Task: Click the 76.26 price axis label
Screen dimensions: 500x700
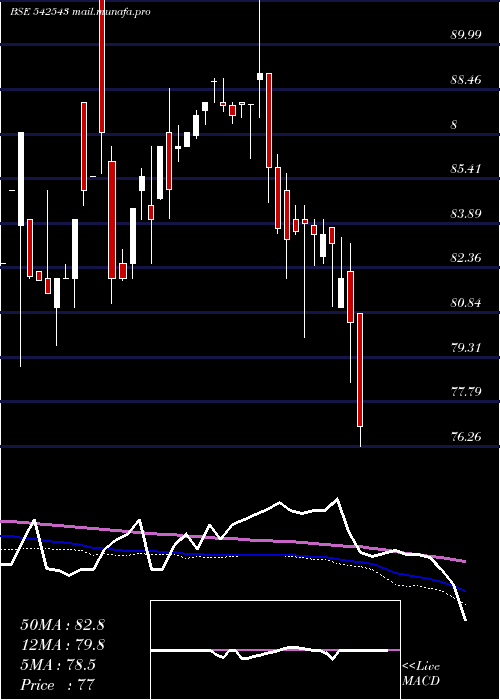Action: click(x=466, y=436)
